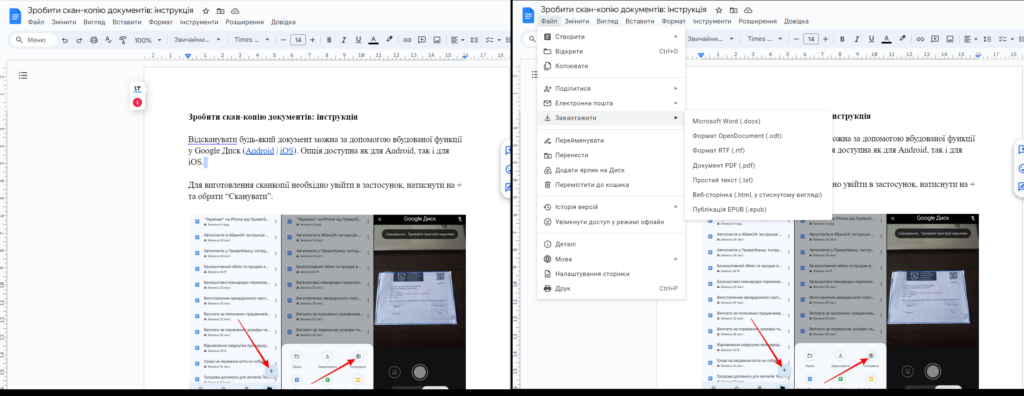The height and width of the screenshot is (396, 1024).
Task: Add a comment from left window toolbar
Action: pyautogui.click(x=421, y=40)
